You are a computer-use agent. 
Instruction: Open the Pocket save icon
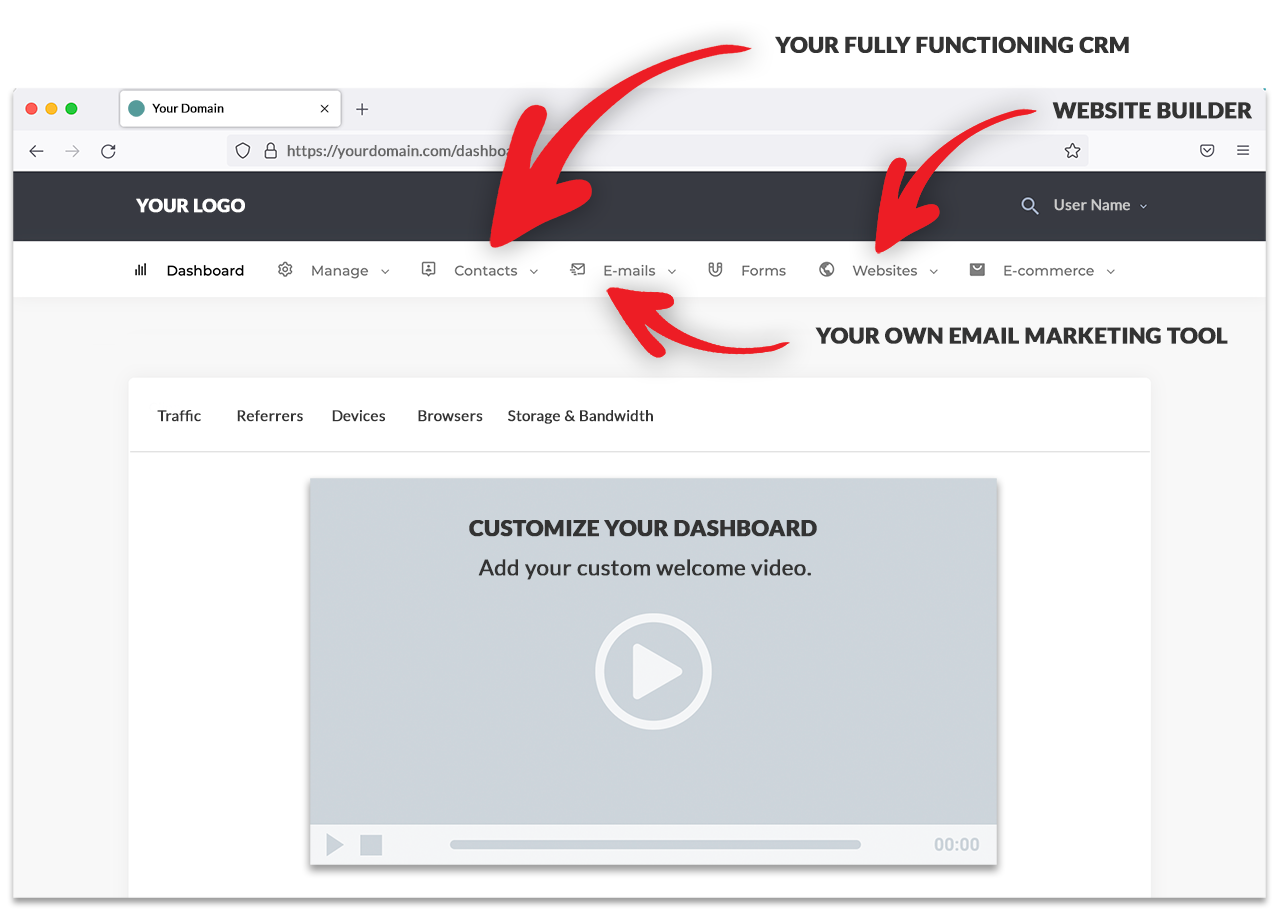click(1207, 151)
